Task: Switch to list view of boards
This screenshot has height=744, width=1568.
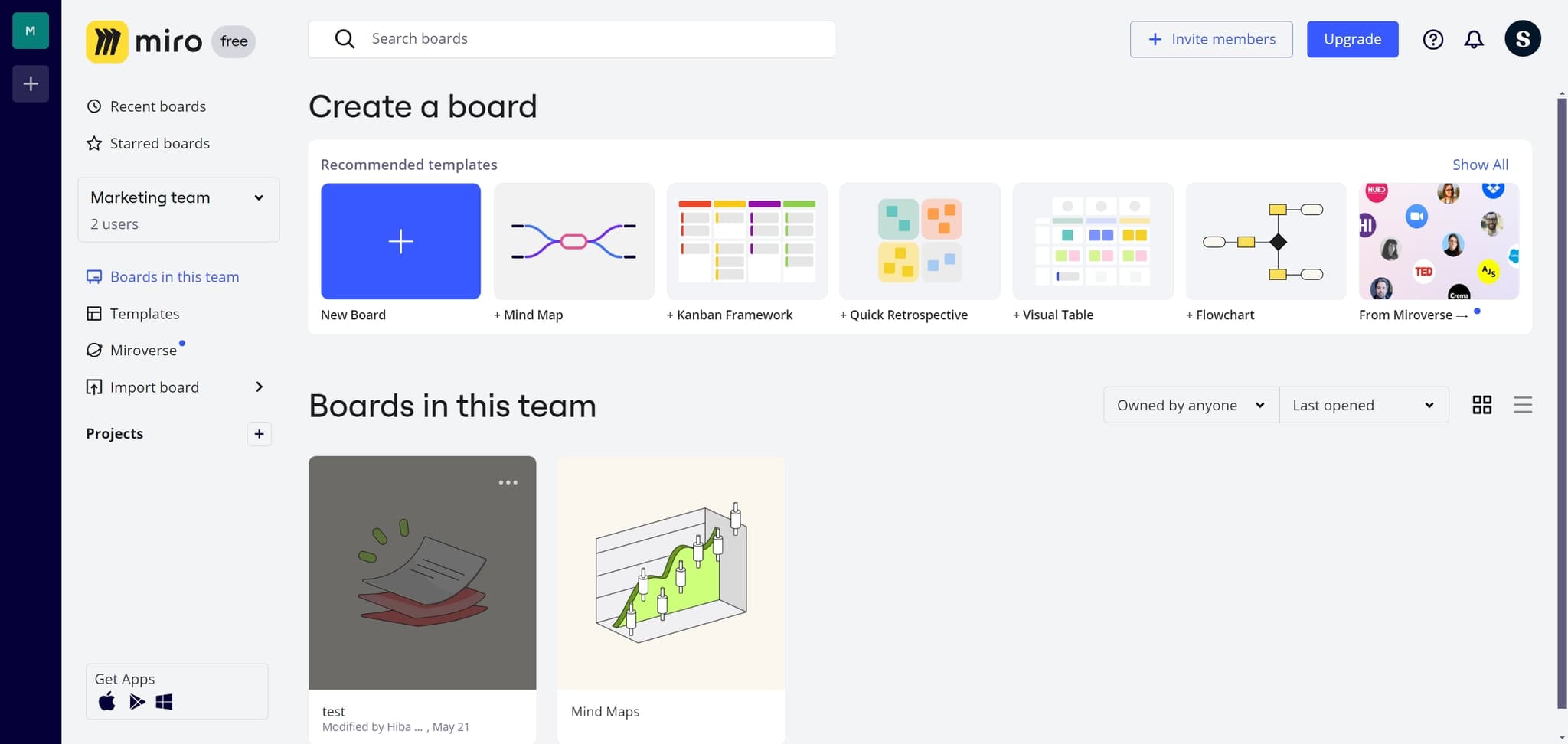Action: [1522, 404]
